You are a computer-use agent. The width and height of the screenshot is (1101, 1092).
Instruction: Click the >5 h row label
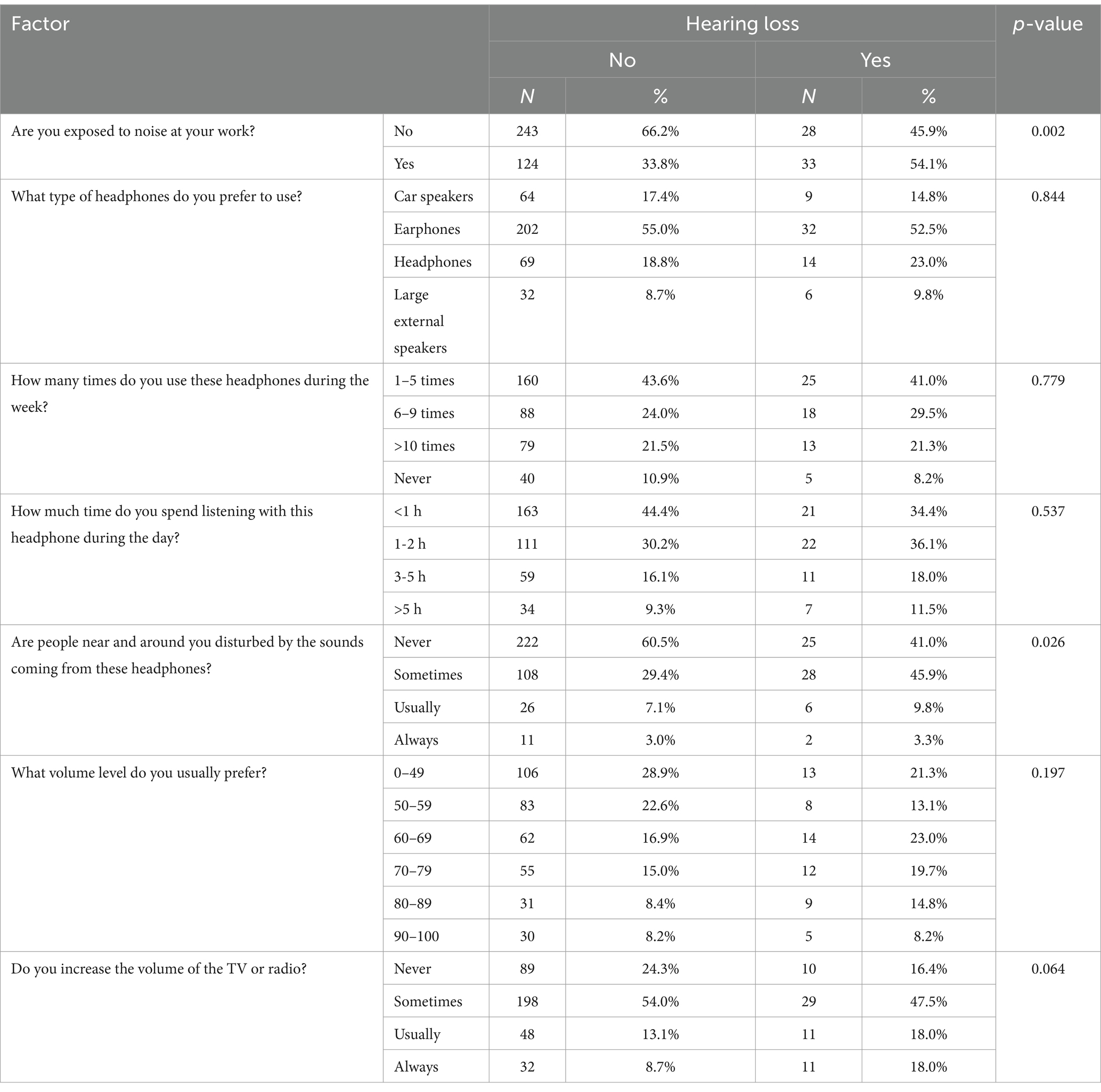tap(407, 609)
